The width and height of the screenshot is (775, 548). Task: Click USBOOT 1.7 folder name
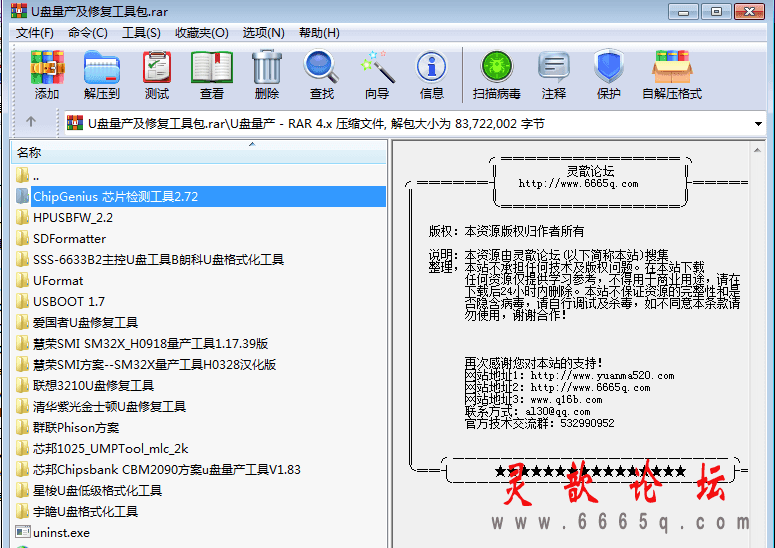point(69,301)
